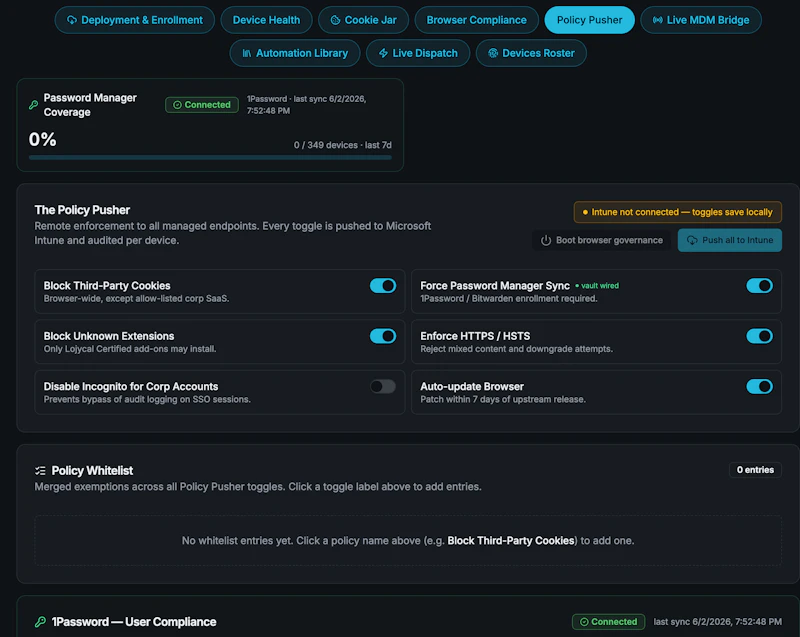Click the cloud icon on Deployment & Enrollment

tap(72, 20)
